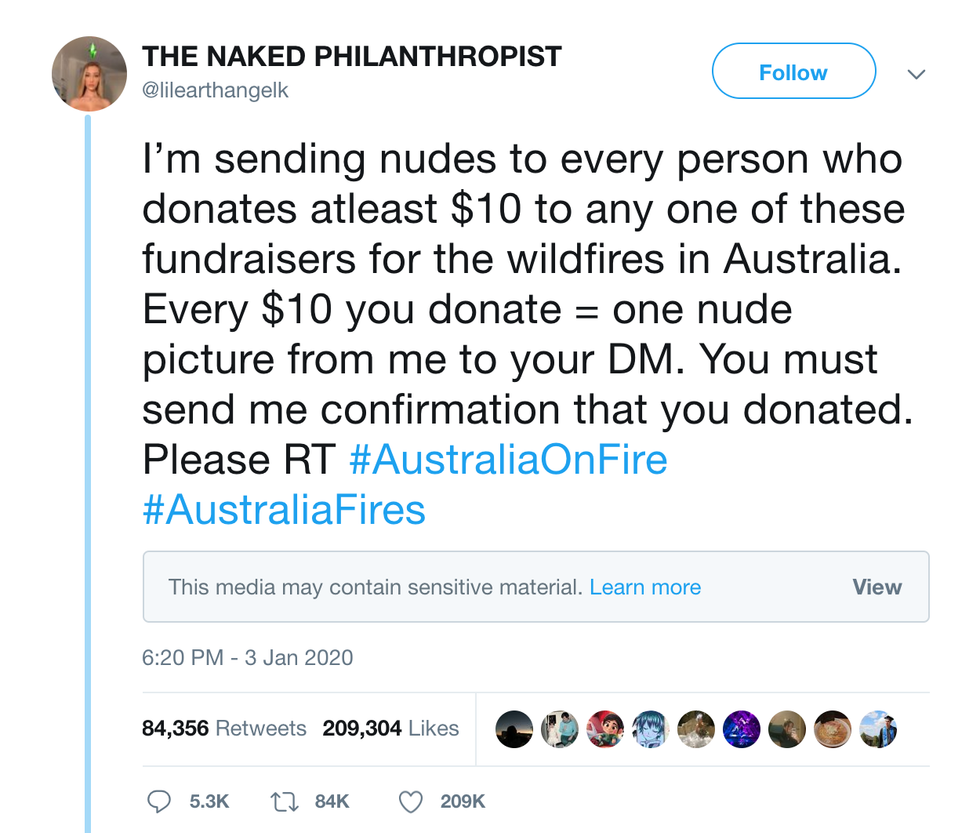
Task: Click the retweet arrows icon
Action: point(283,801)
